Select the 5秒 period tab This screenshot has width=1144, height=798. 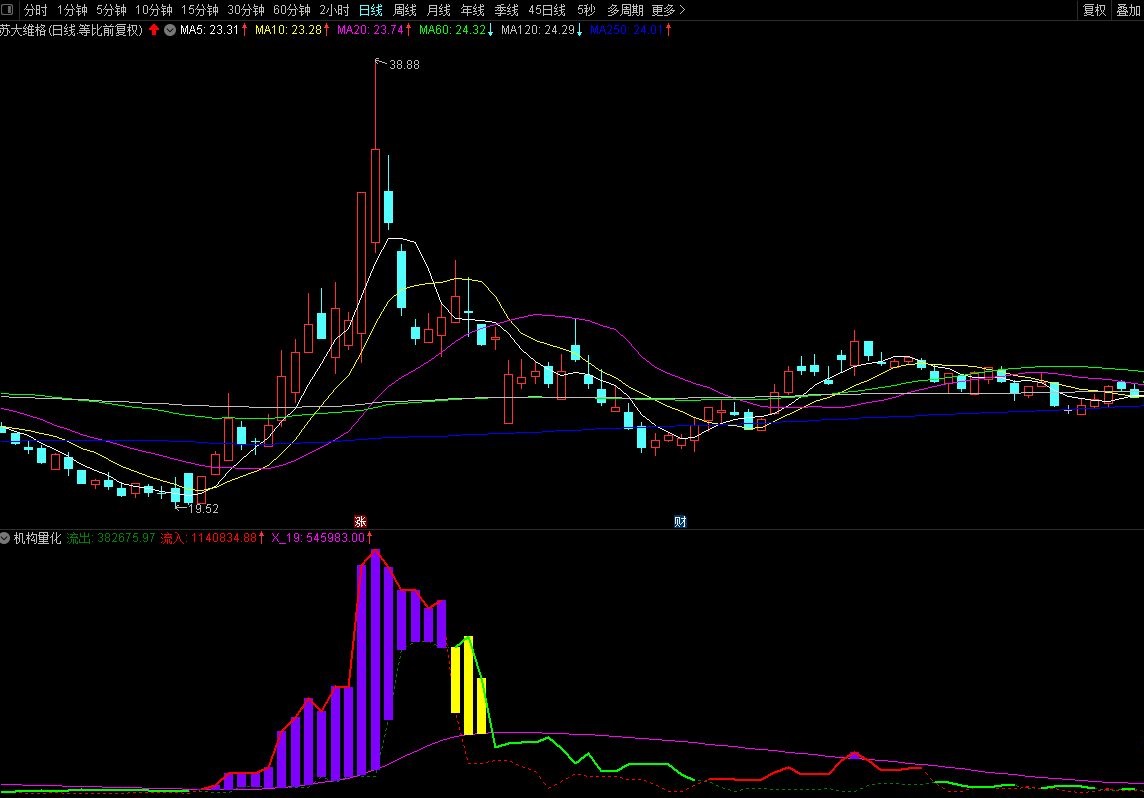click(x=586, y=10)
